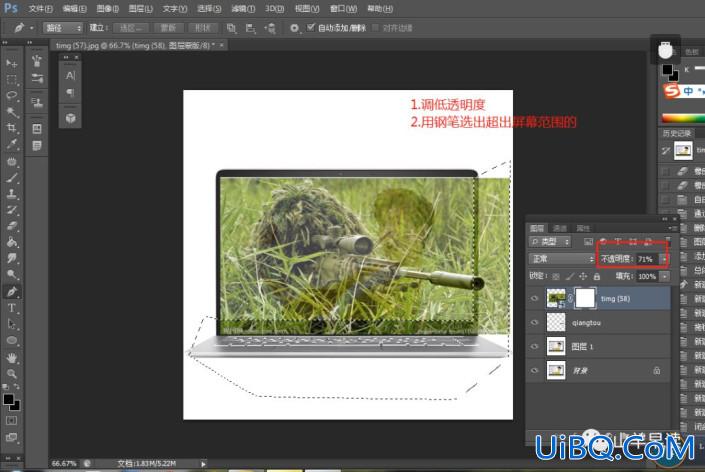Toggle lock transparent pixels in Layers panel

556,276
